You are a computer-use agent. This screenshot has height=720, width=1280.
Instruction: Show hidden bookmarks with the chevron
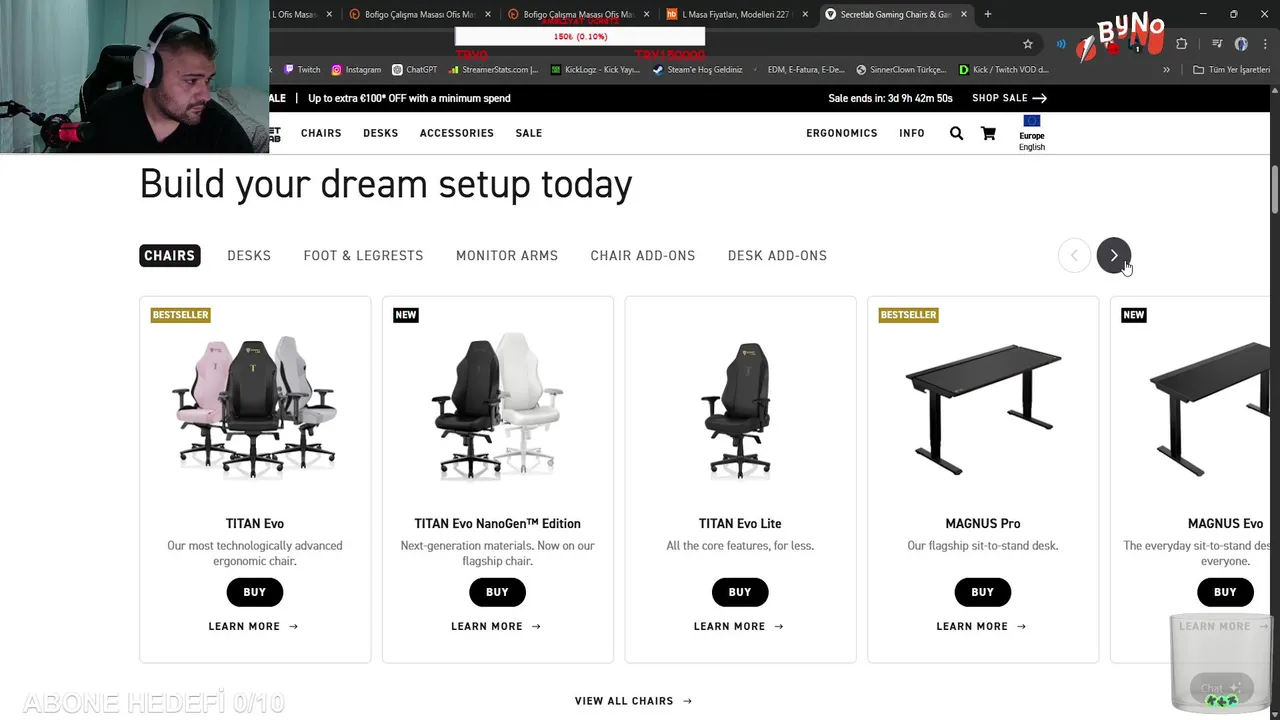pos(1166,70)
